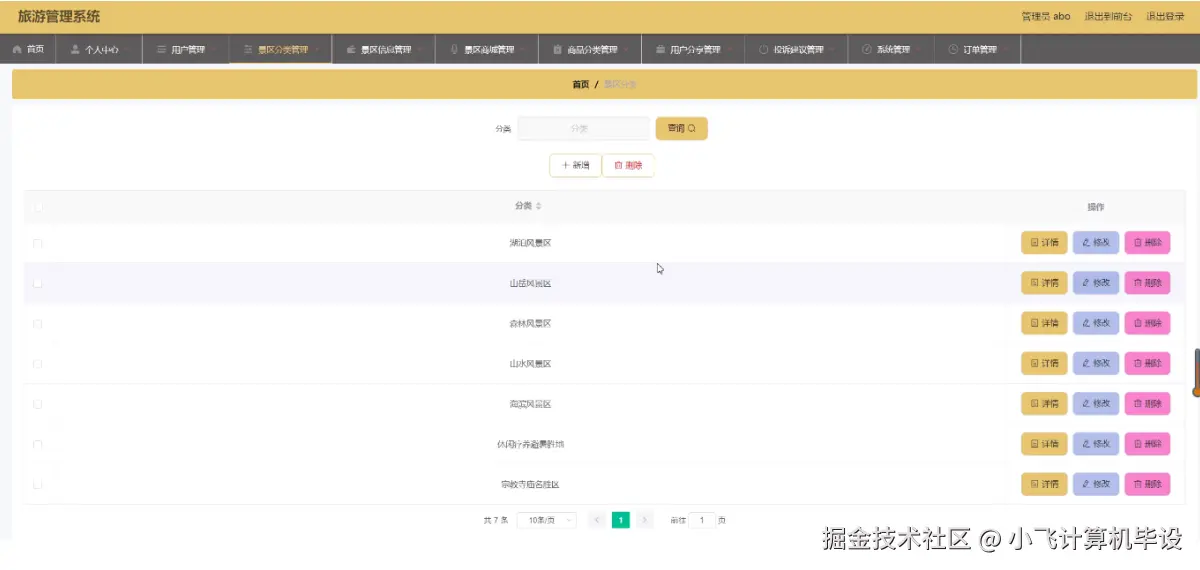Tick the checkbox for 湖泊风景区 row
Screen dimensions: 1200x570
point(38,243)
